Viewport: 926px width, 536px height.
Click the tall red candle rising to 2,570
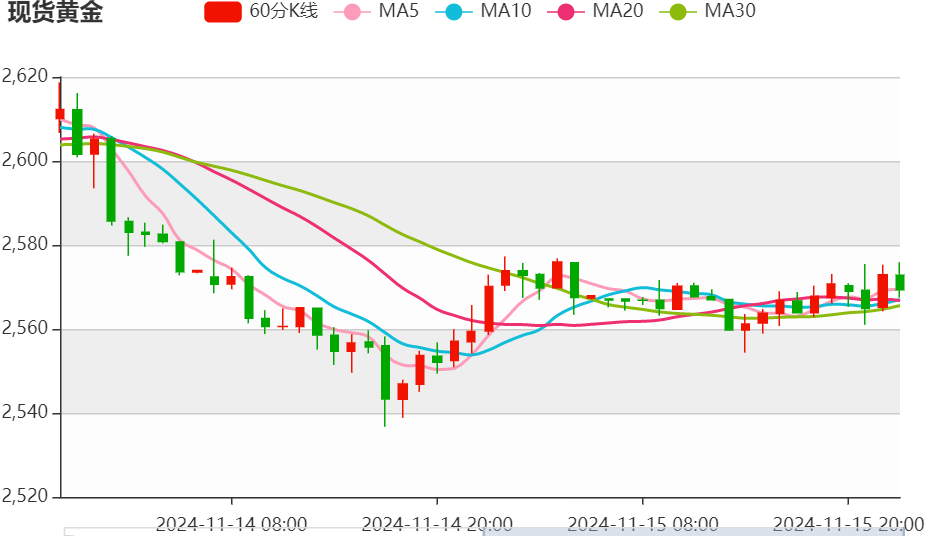pyautogui.click(x=489, y=309)
